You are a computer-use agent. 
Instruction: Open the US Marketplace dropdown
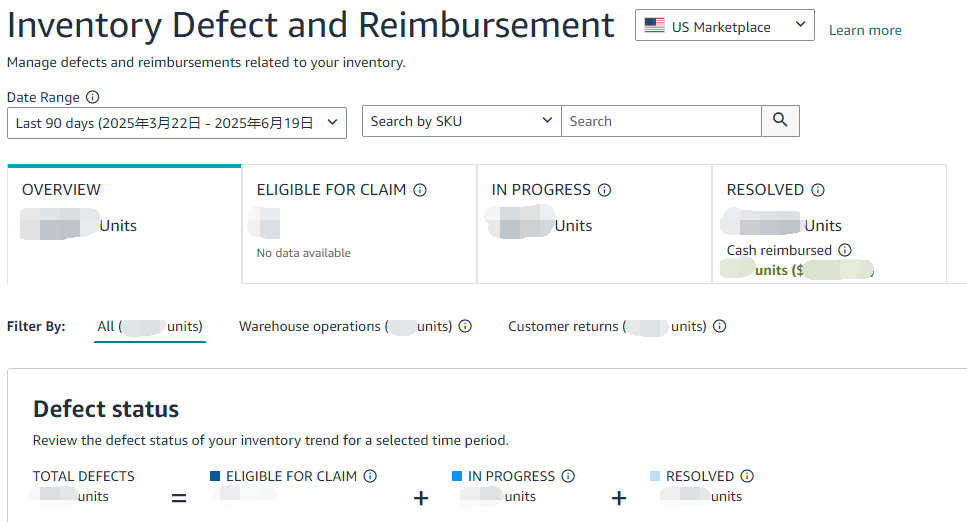[x=724, y=27]
